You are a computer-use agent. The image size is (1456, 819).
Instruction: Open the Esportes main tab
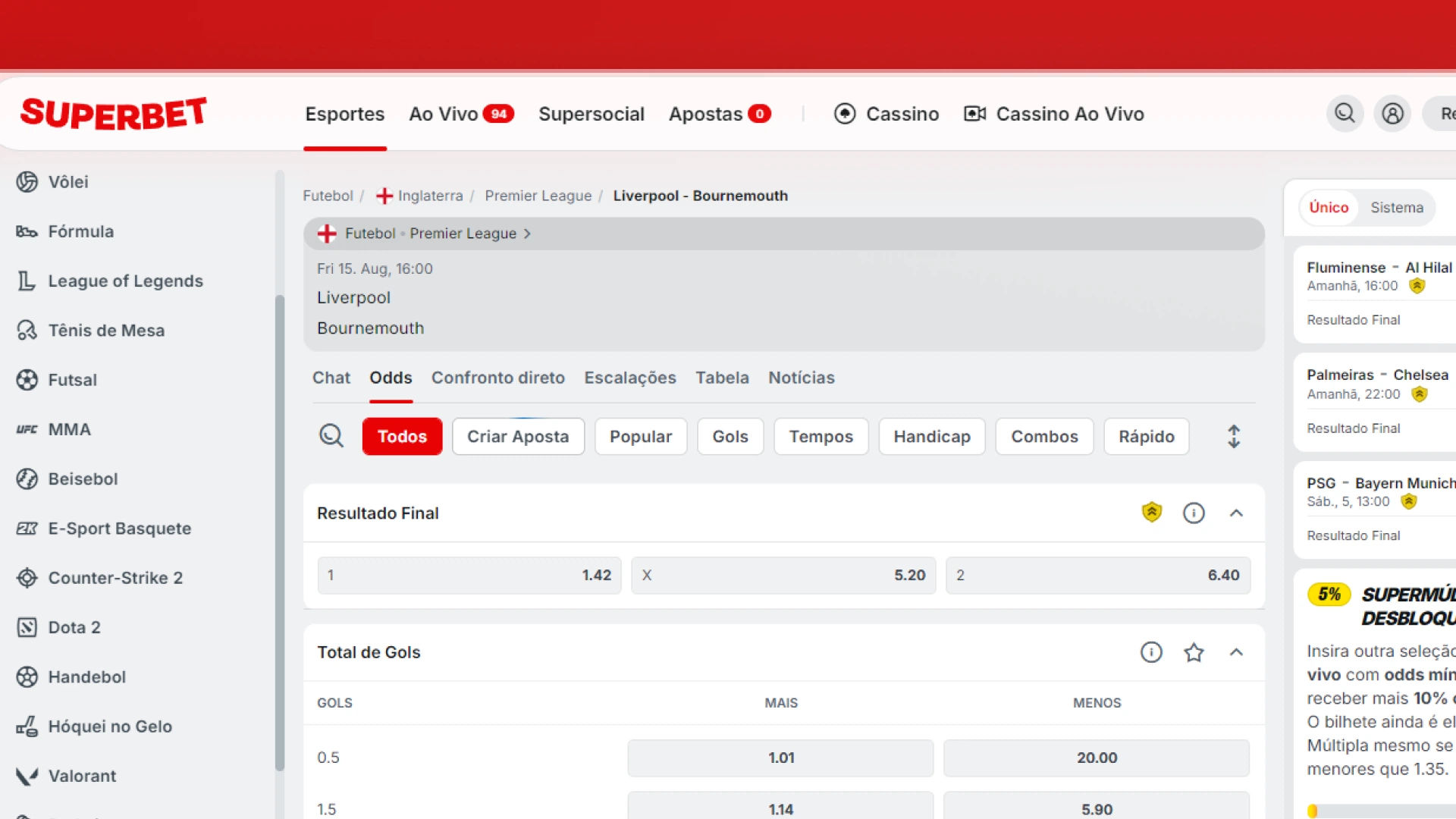345,114
